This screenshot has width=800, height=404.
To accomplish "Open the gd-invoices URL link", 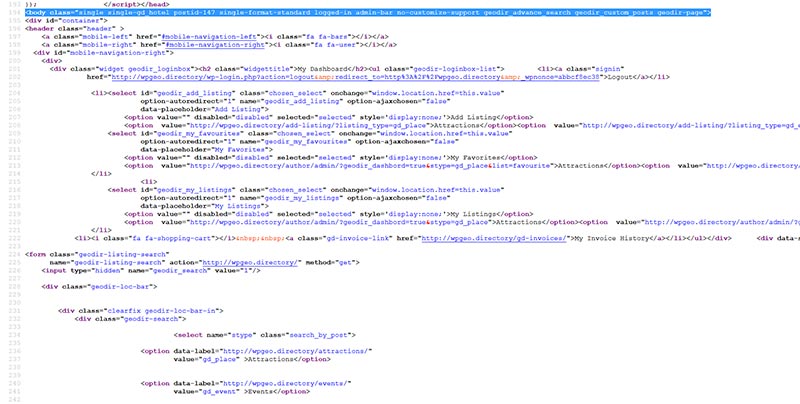I will point(494,238).
